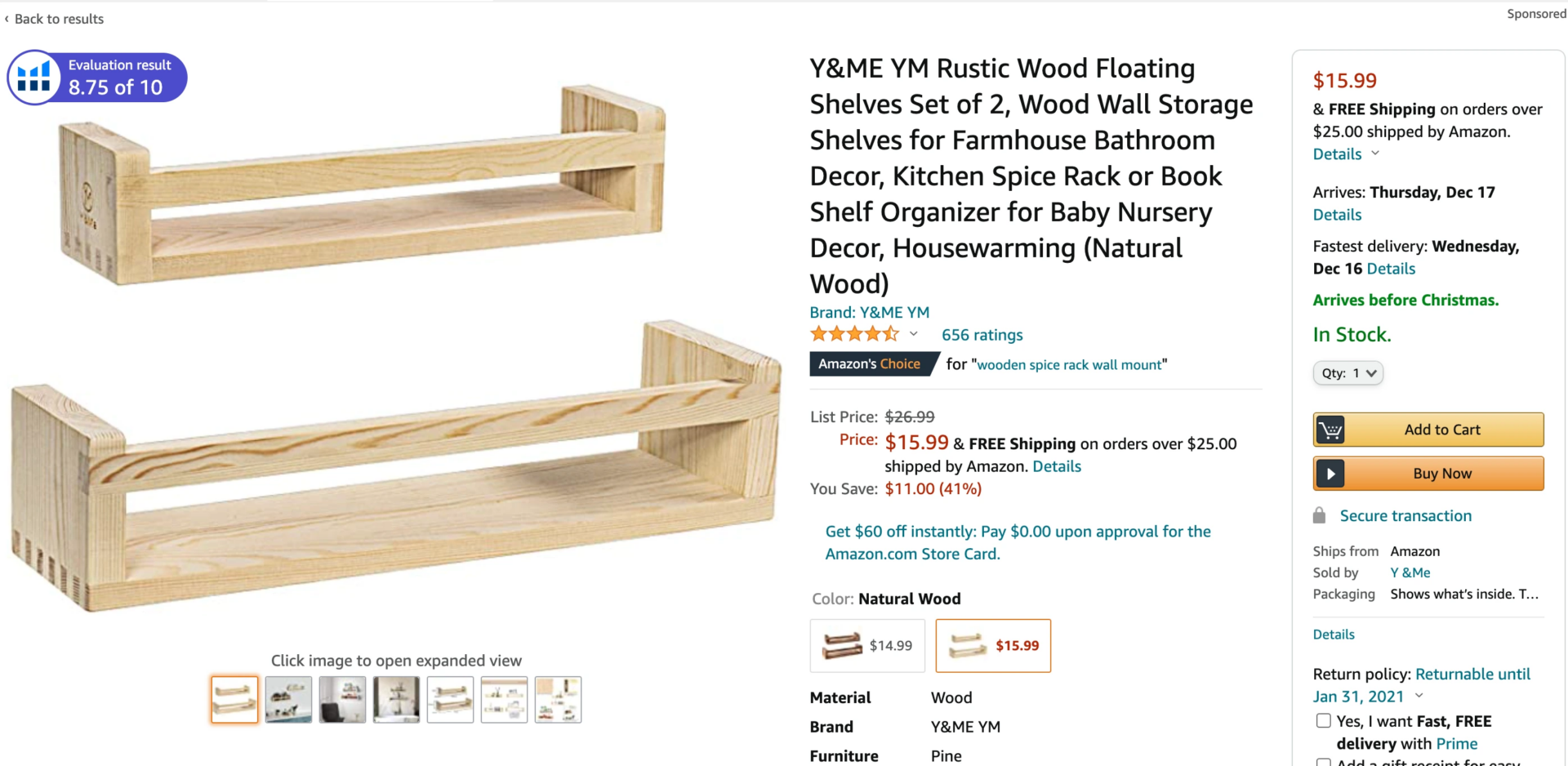Open the Qty quantity dropdown
Viewport: 1568px width, 766px height.
click(x=1347, y=373)
